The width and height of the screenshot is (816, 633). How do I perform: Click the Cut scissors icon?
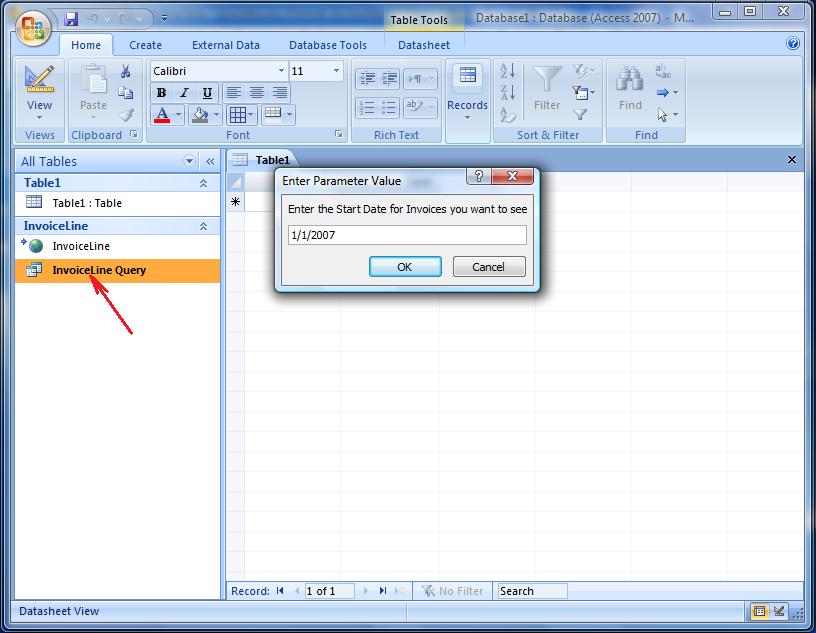(125, 71)
